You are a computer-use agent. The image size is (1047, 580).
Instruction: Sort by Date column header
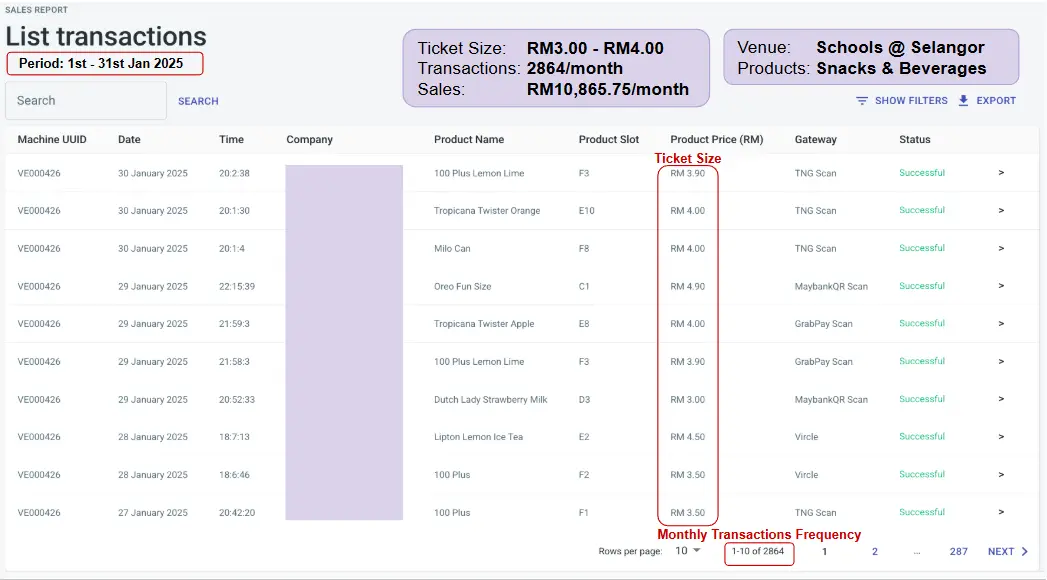click(129, 140)
